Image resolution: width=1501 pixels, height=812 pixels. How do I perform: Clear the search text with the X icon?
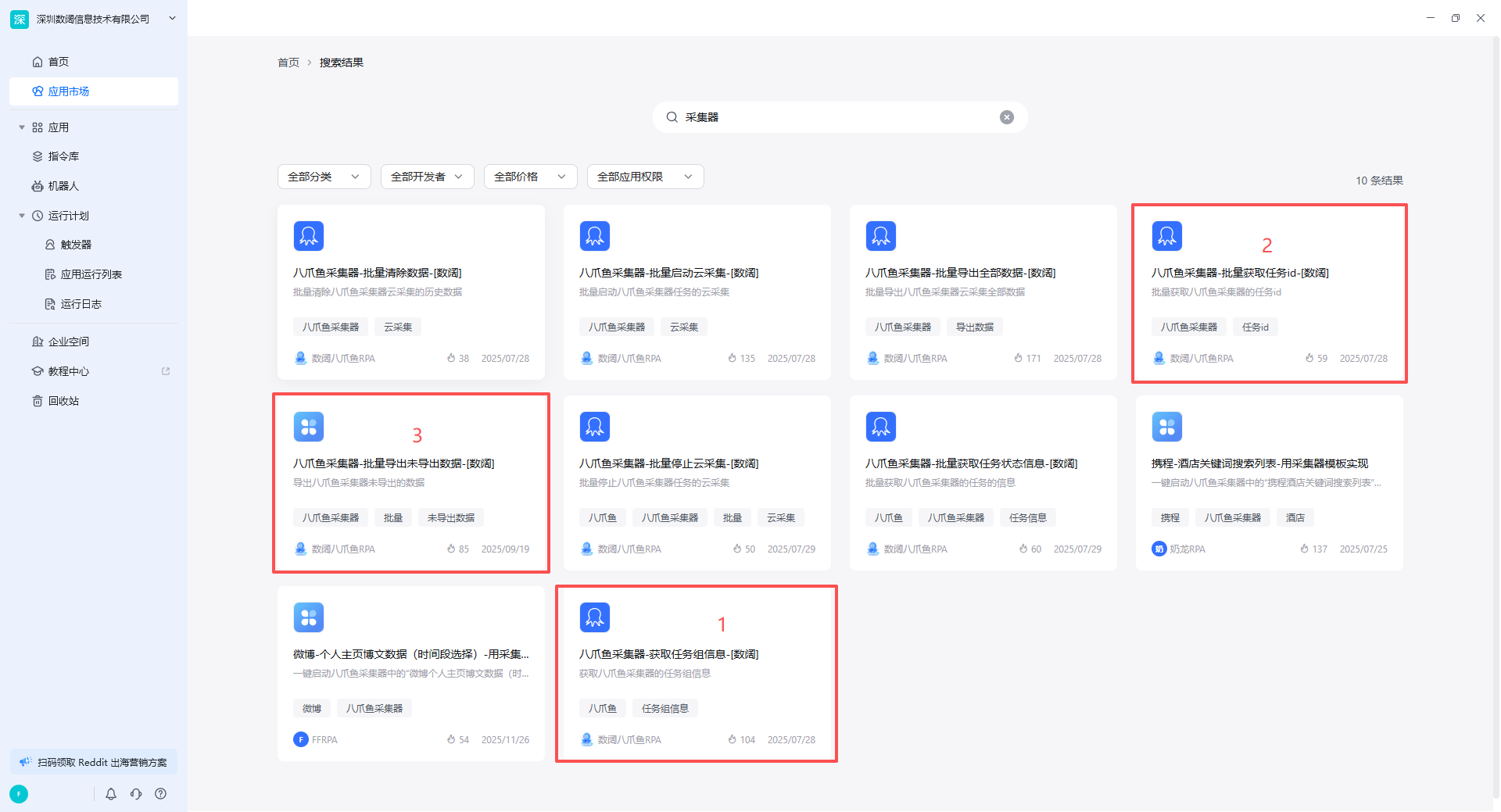(x=1007, y=117)
